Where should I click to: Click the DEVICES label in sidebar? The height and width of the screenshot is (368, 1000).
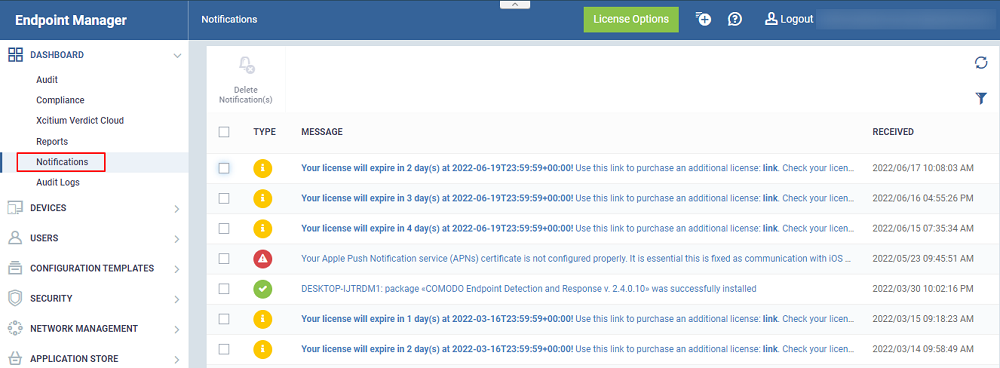[48, 208]
